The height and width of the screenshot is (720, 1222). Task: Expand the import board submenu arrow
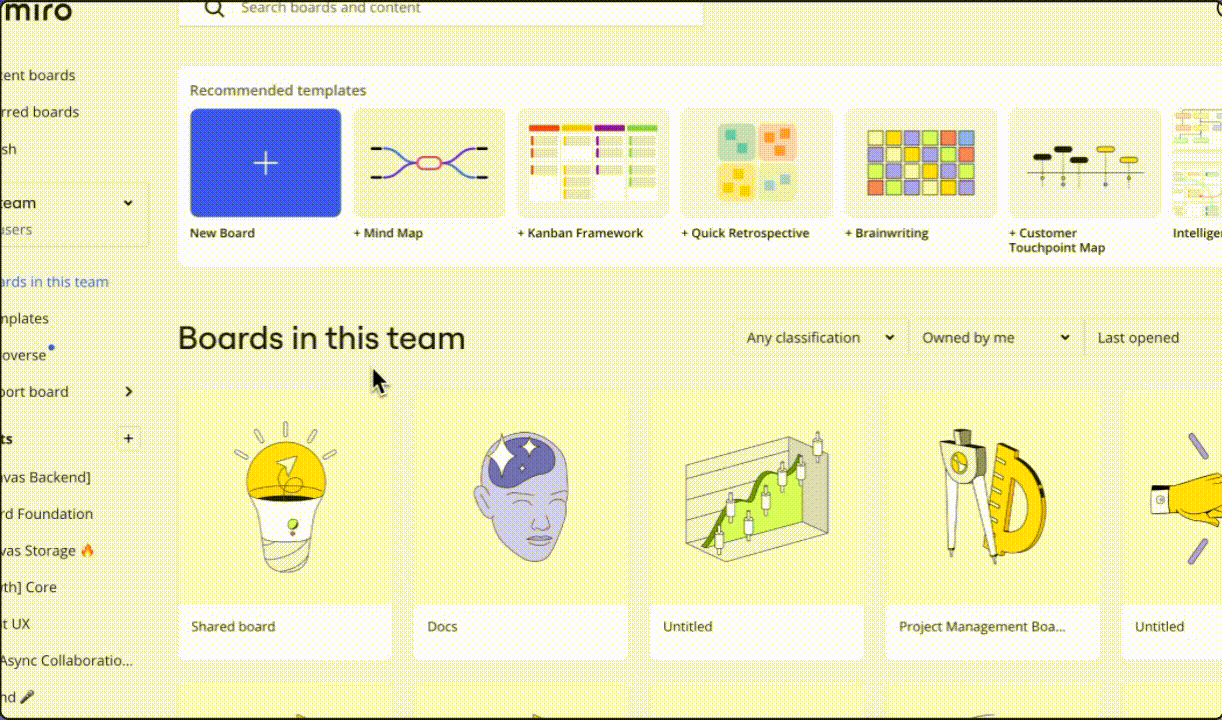point(128,392)
